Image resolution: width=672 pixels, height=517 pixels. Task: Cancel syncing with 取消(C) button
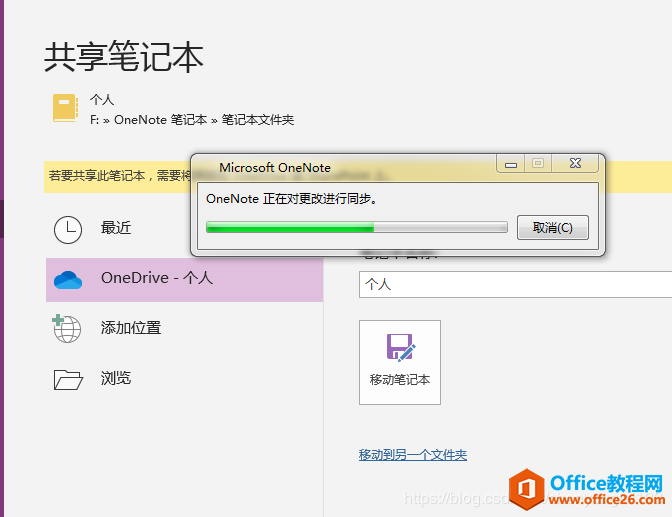(552, 227)
